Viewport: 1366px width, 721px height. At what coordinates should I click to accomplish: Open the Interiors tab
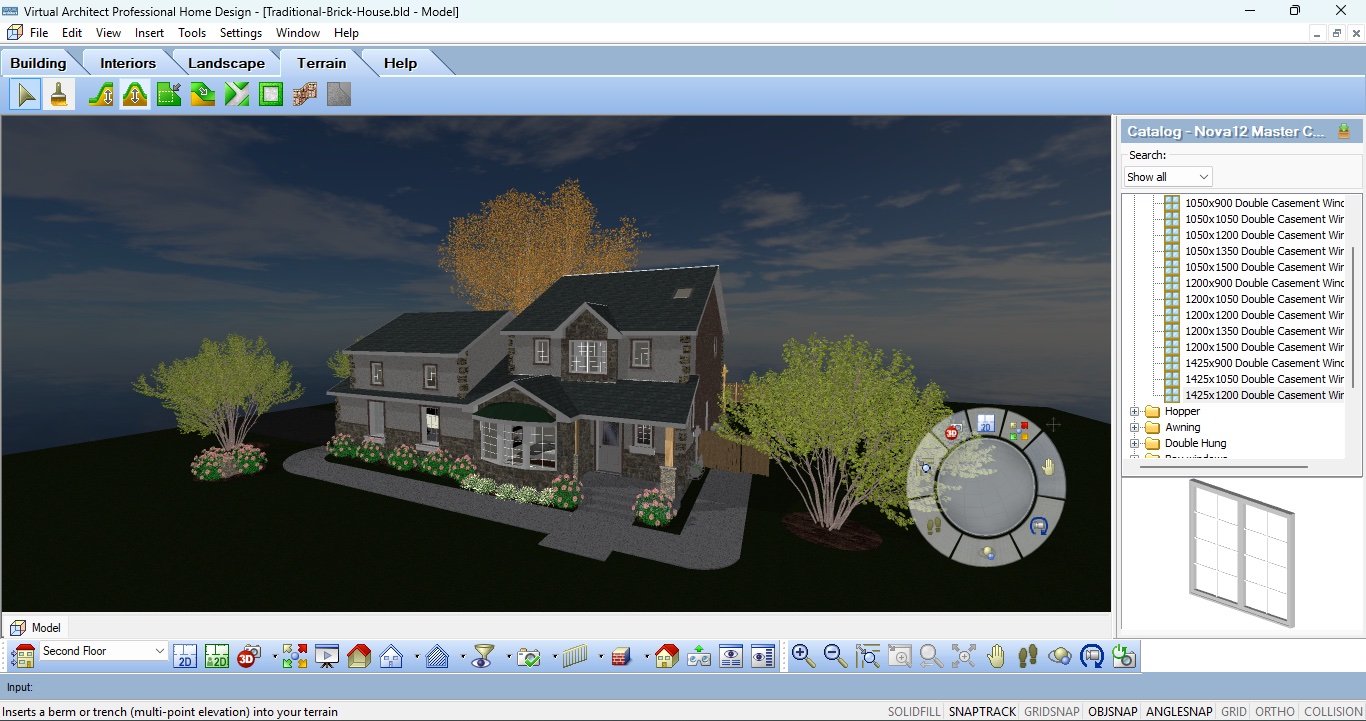[128, 63]
